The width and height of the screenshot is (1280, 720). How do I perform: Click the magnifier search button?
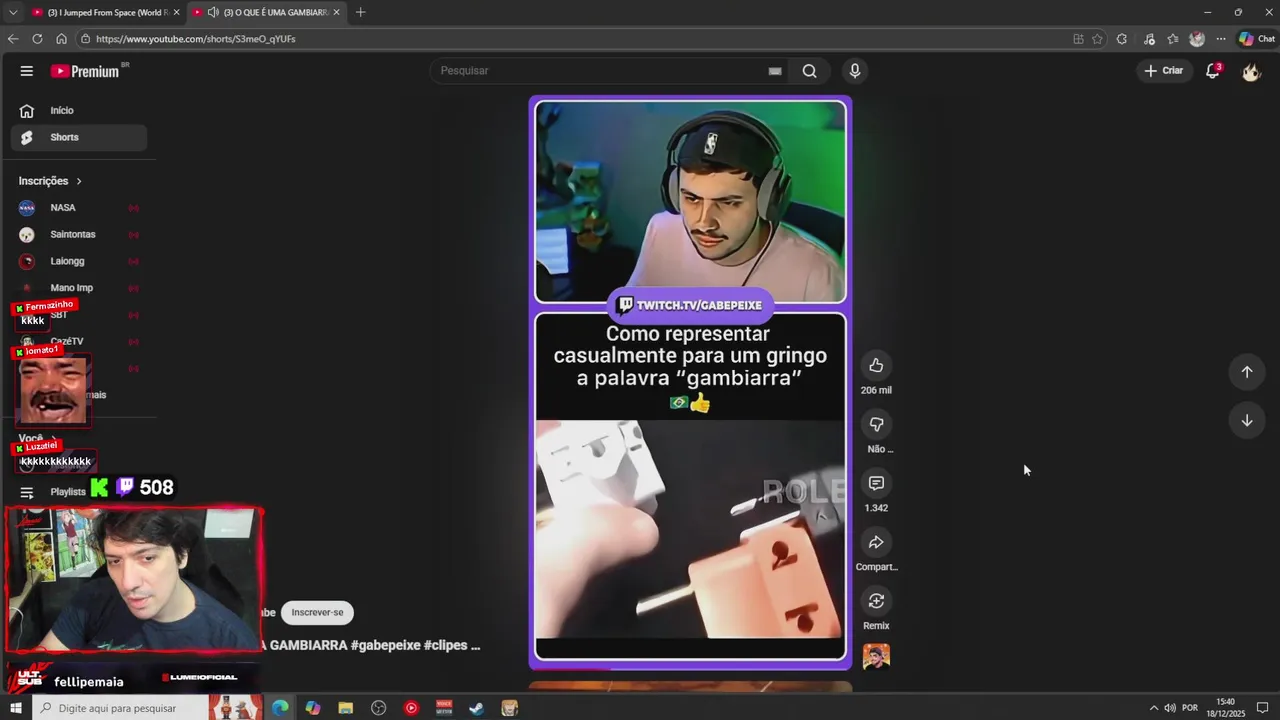tap(810, 71)
